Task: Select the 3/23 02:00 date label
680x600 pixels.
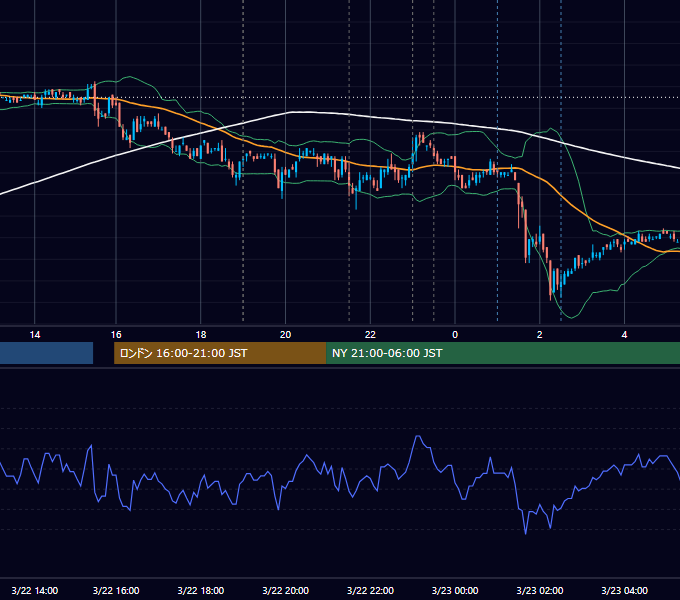Action: (539, 590)
